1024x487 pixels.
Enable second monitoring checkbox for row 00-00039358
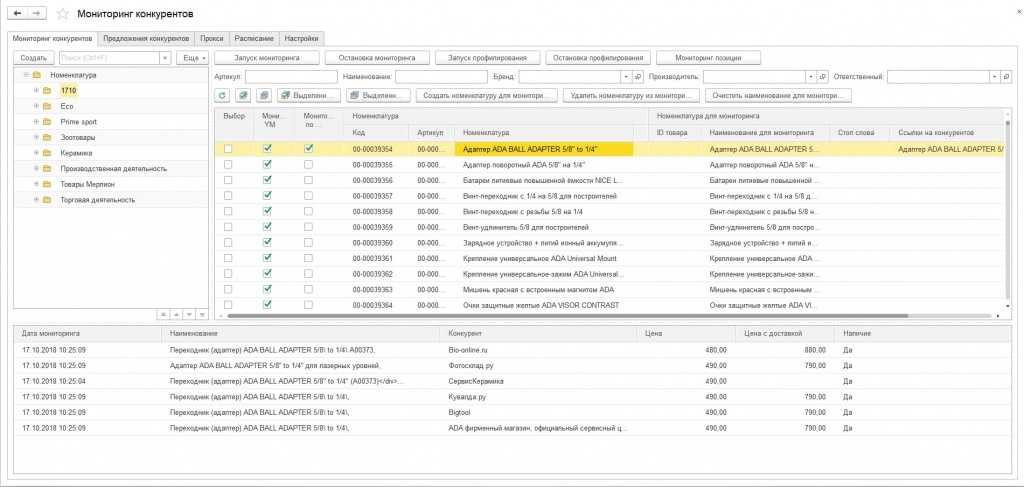point(309,211)
